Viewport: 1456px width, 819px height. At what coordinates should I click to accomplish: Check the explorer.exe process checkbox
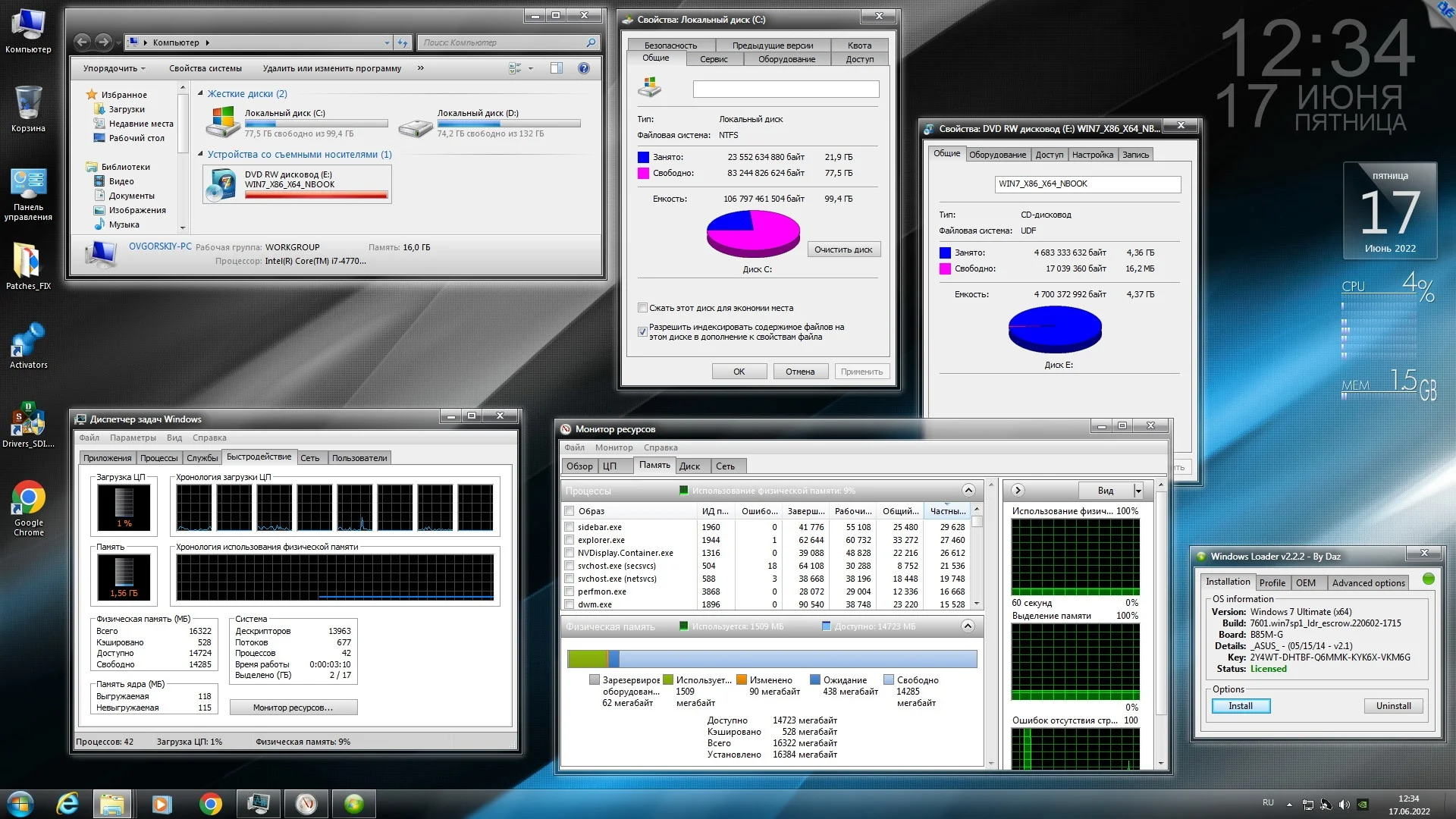[570, 540]
